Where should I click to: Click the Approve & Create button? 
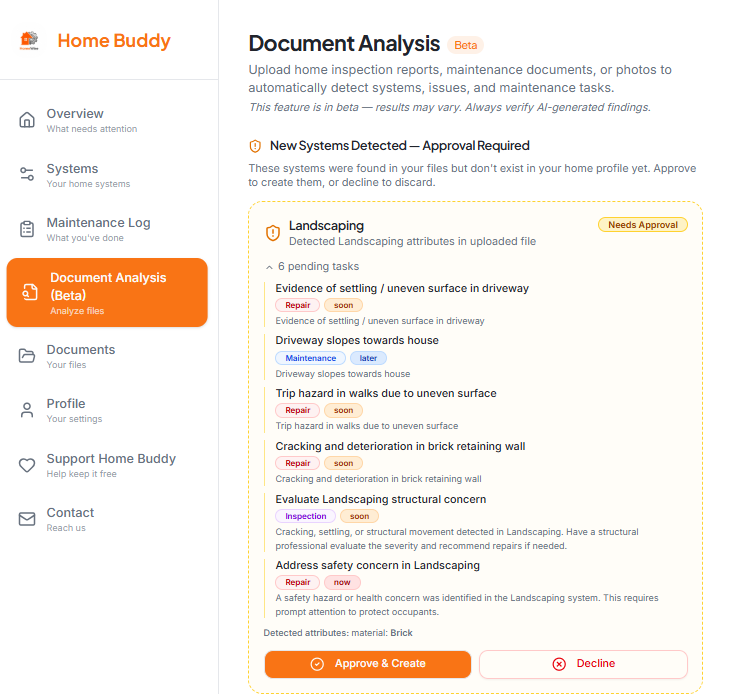[x=368, y=664]
